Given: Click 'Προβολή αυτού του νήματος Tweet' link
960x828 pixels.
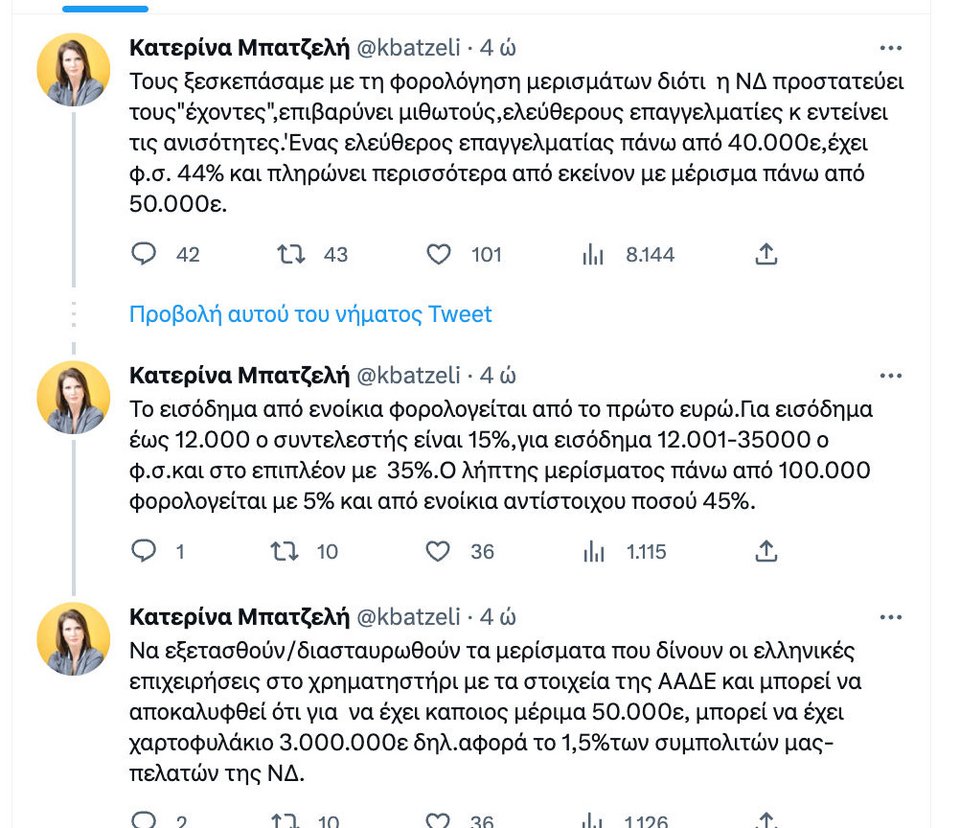Looking at the screenshot, I should pos(311,314).
